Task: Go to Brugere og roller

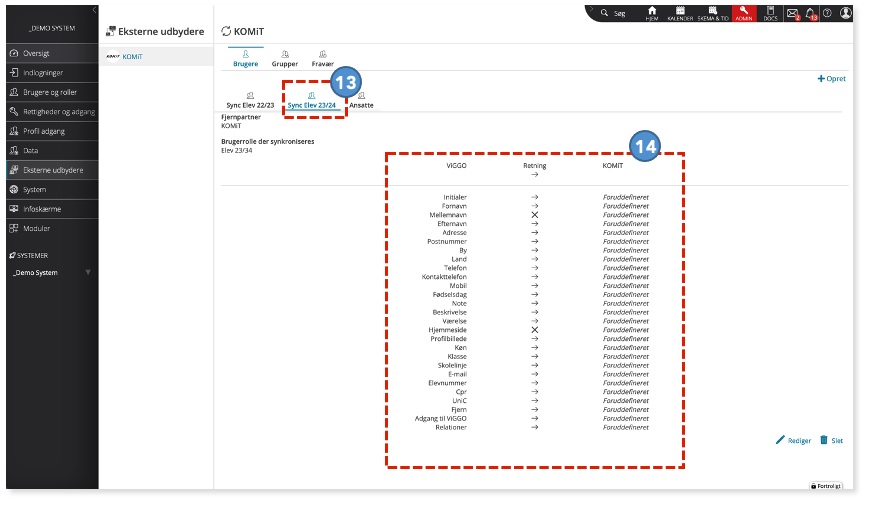Action: click(52, 92)
